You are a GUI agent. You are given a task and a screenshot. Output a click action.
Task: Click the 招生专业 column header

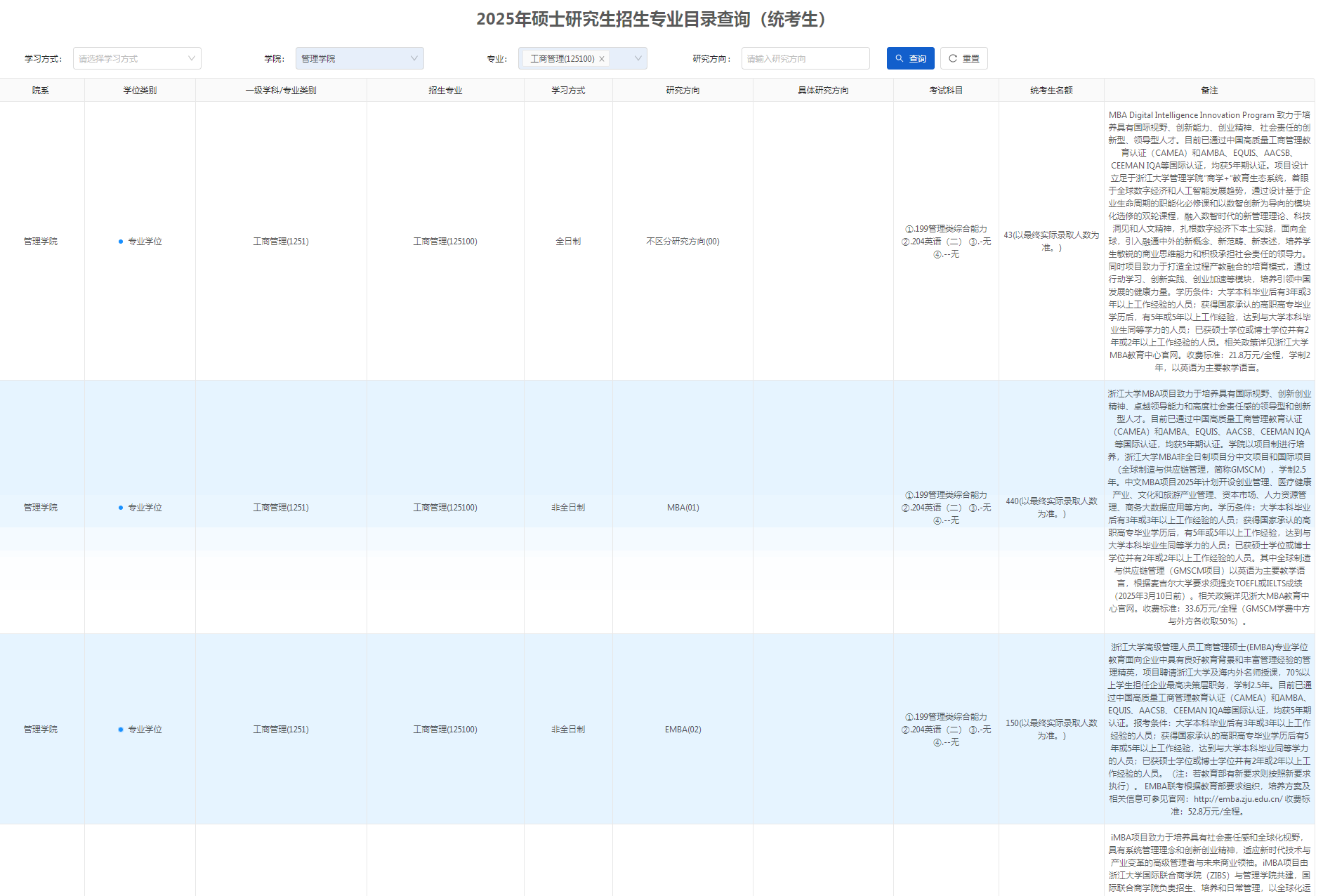tap(445, 91)
